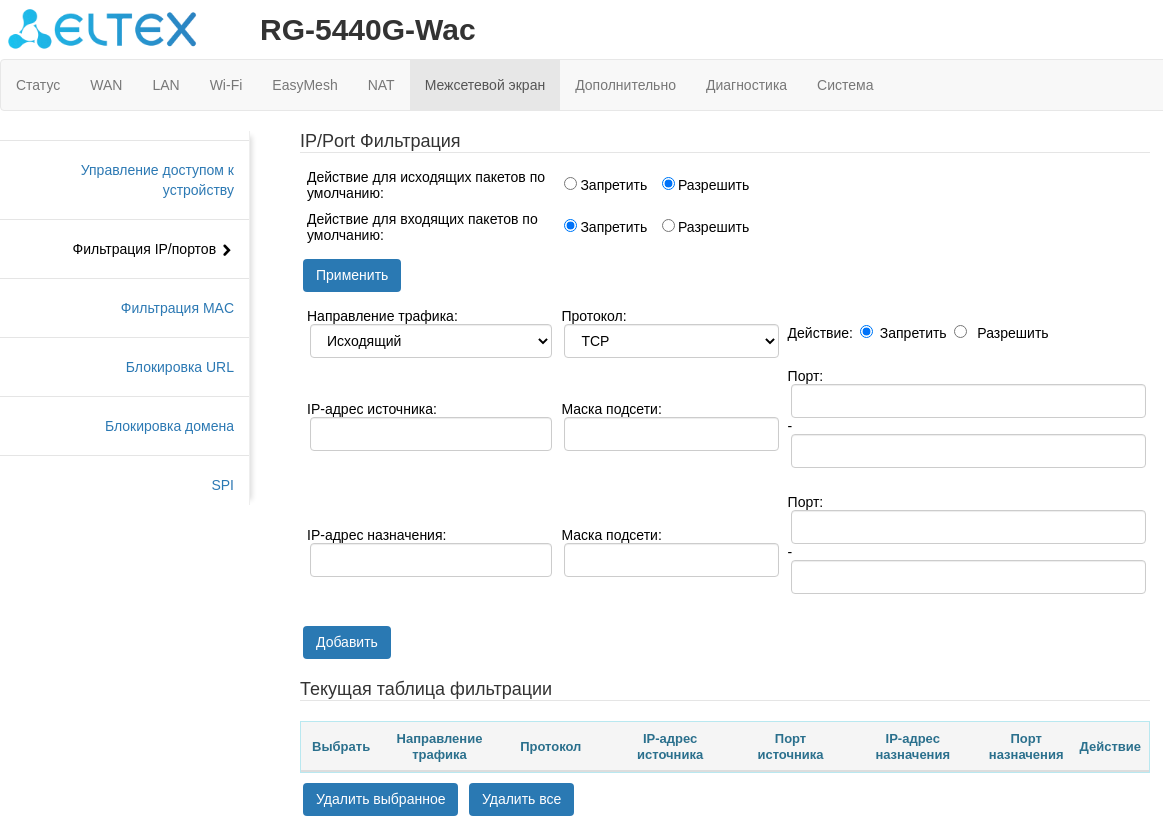Image resolution: width=1163 pixels, height=824 pixels.
Task: Click the ELTEX logo
Action: (102, 29)
